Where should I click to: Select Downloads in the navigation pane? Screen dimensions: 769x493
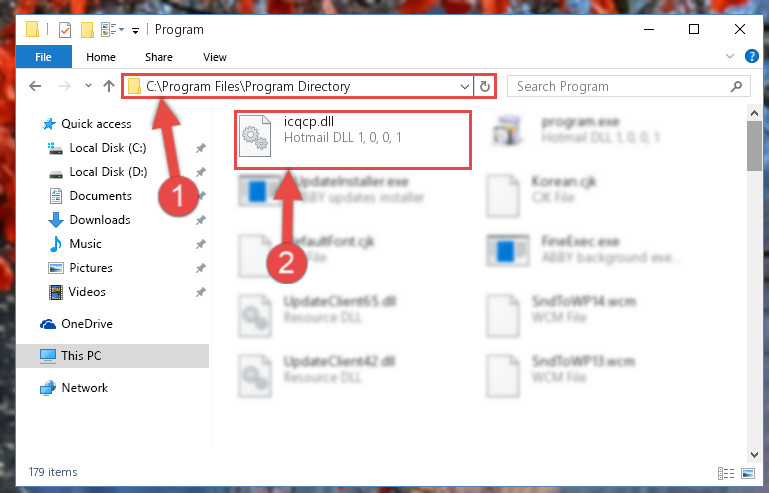pos(100,220)
